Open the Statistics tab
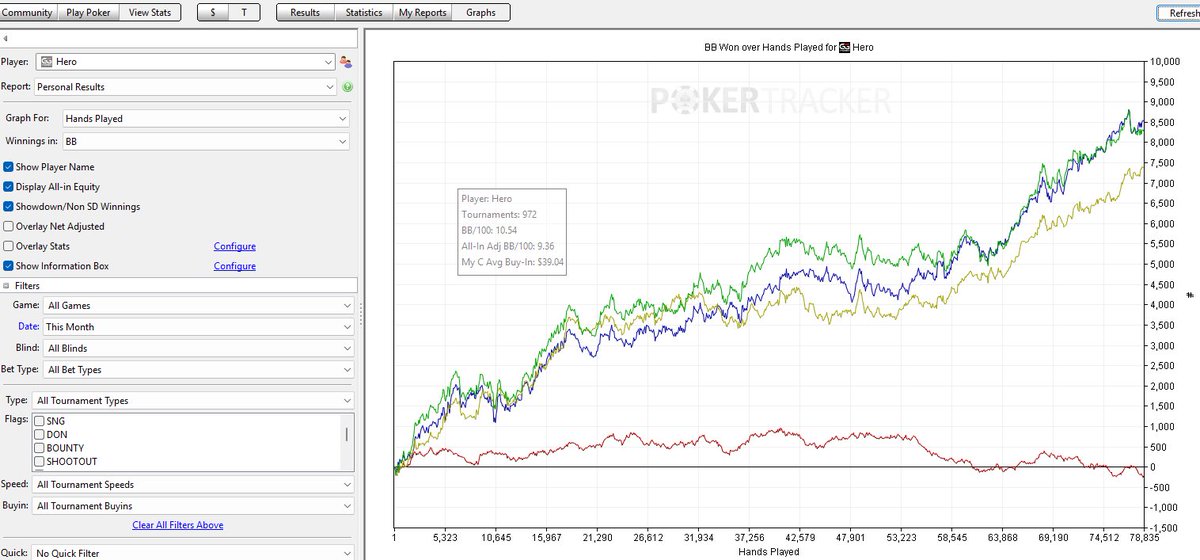Viewport: 1200px width, 560px height. tap(363, 12)
